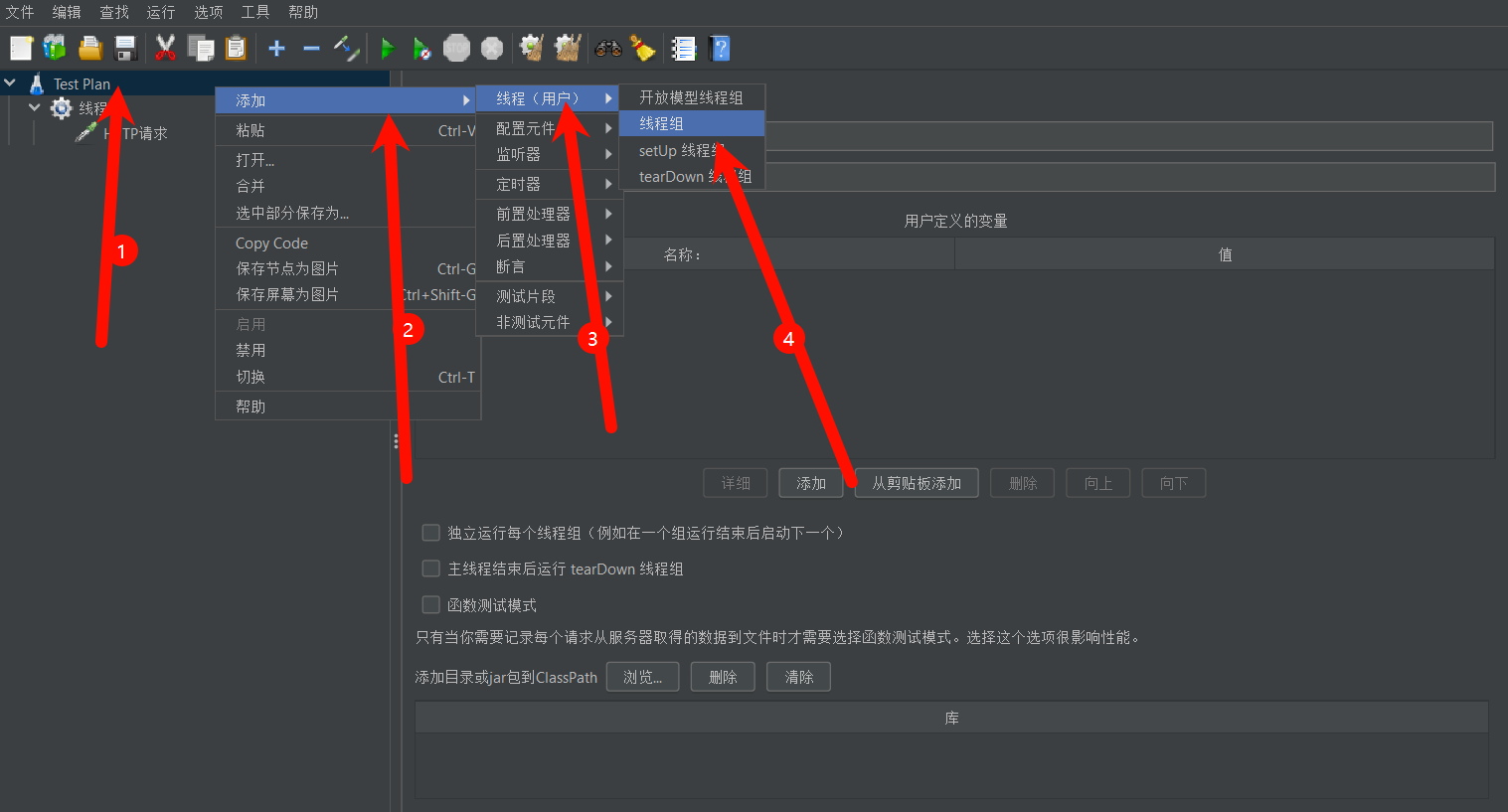Click the 浏览... button for ClassPath

pyautogui.click(x=642, y=676)
